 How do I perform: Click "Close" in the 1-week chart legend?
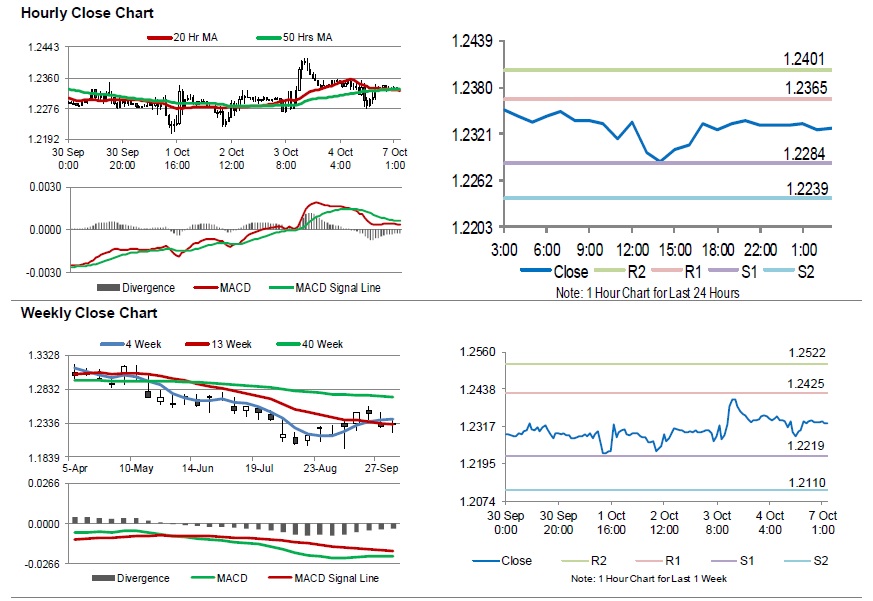coord(516,560)
